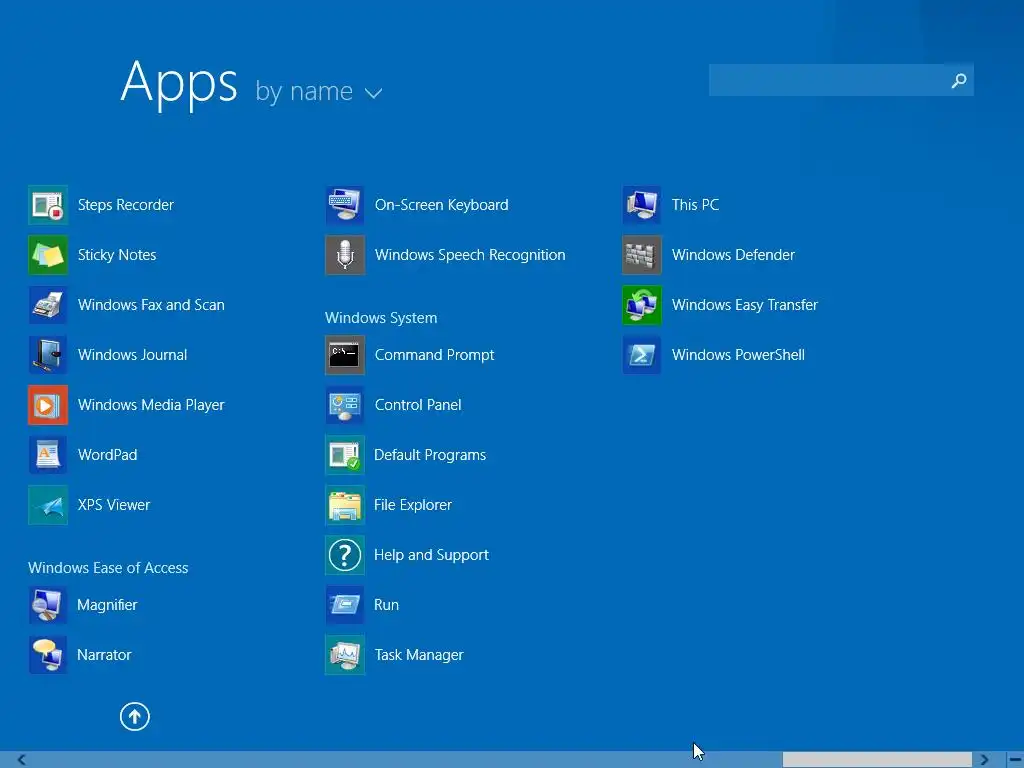1024x768 pixels.
Task: Open the Command Prompt icon
Action: [x=345, y=355]
